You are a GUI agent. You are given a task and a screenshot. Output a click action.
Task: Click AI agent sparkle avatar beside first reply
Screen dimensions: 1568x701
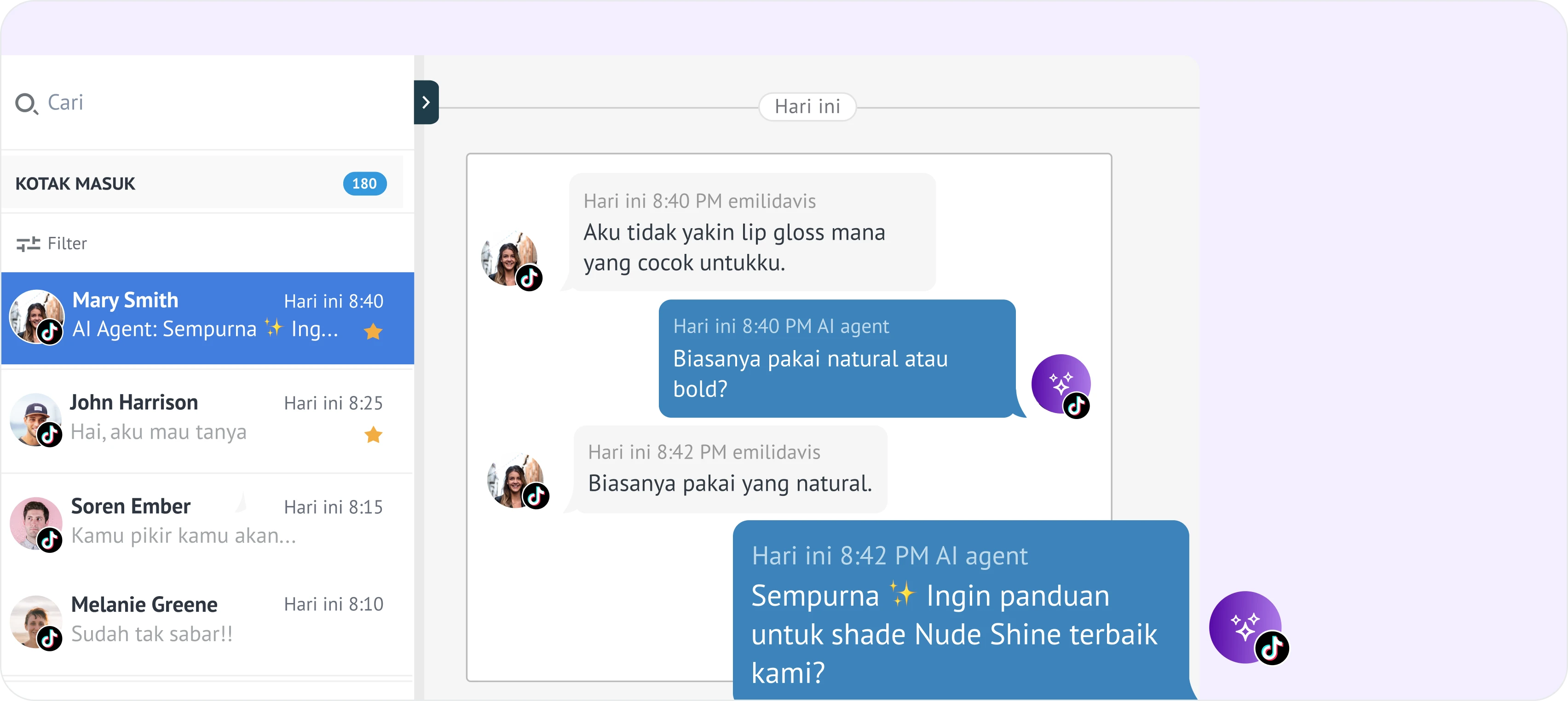[x=1060, y=382]
